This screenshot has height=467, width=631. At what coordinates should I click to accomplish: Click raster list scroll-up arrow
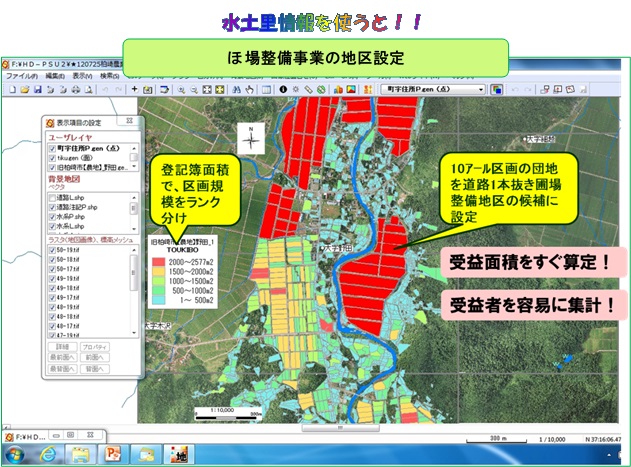tap(134, 250)
